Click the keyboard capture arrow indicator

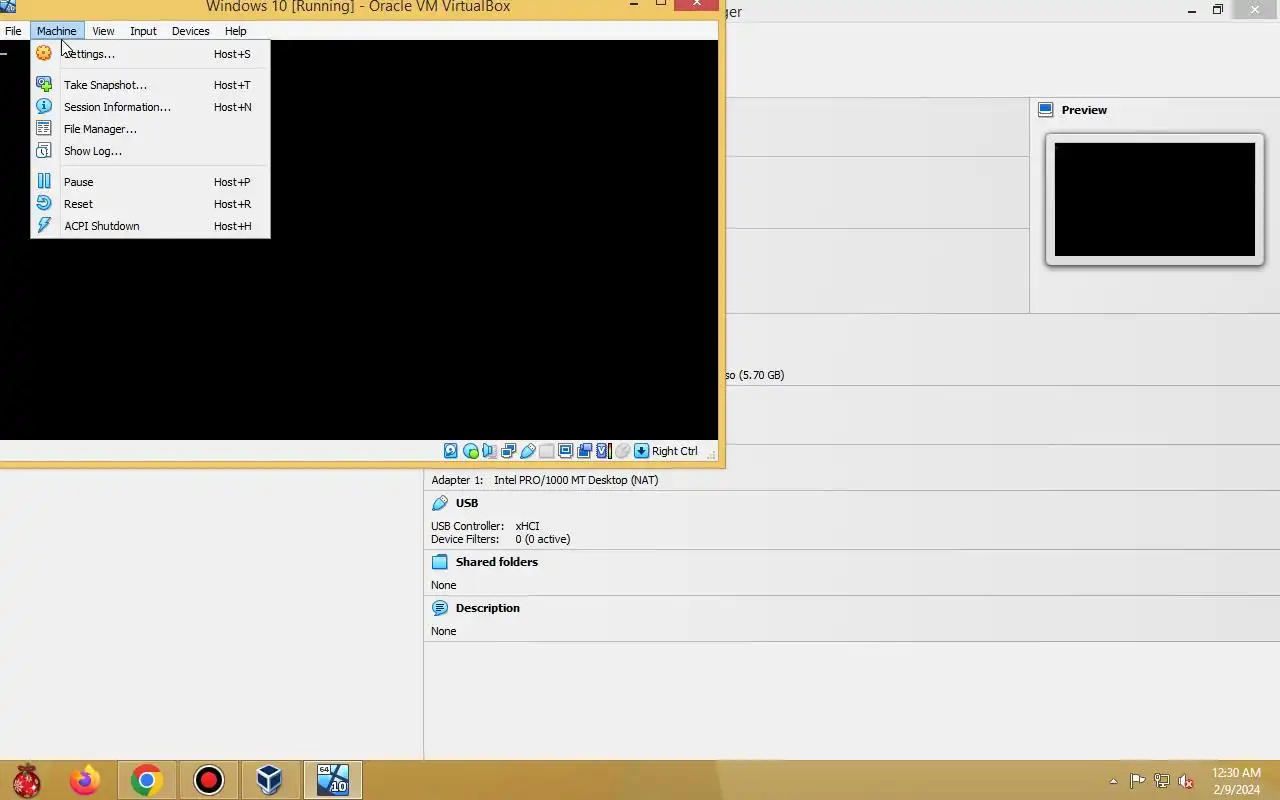tap(642, 451)
